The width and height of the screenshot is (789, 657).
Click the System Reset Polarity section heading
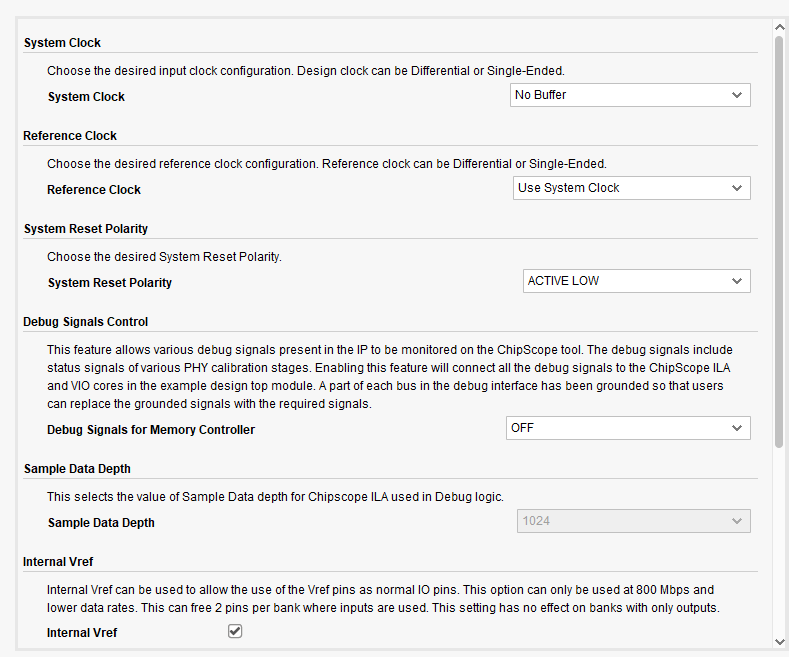[x=86, y=229]
